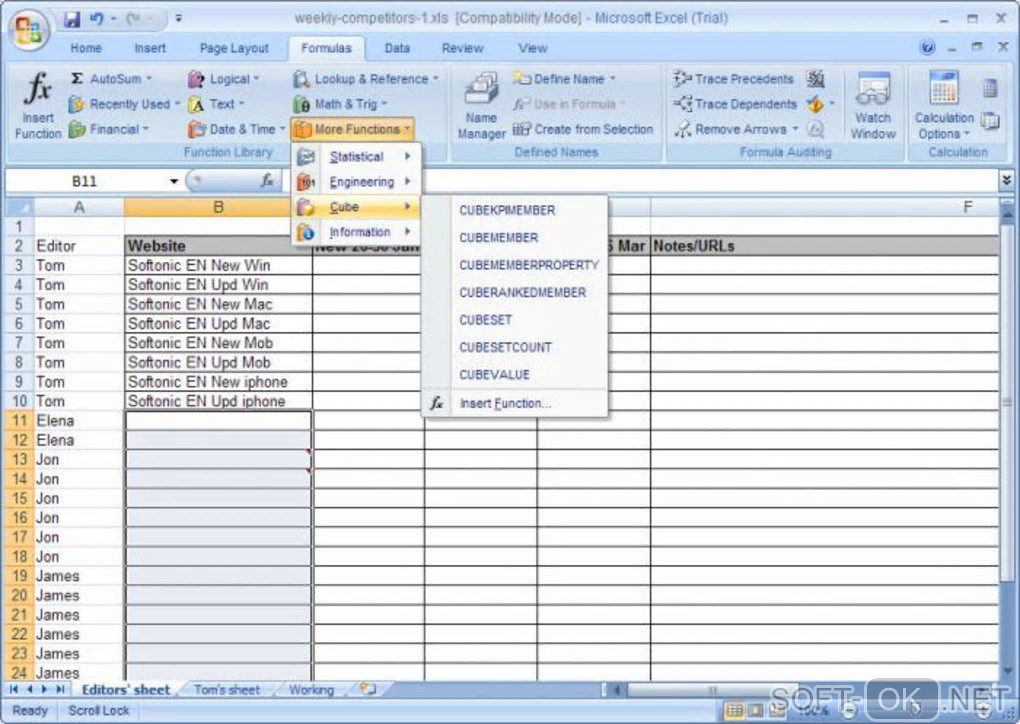Click the AutoSum sigma icon
Image resolution: width=1020 pixels, height=724 pixels.
[77, 79]
